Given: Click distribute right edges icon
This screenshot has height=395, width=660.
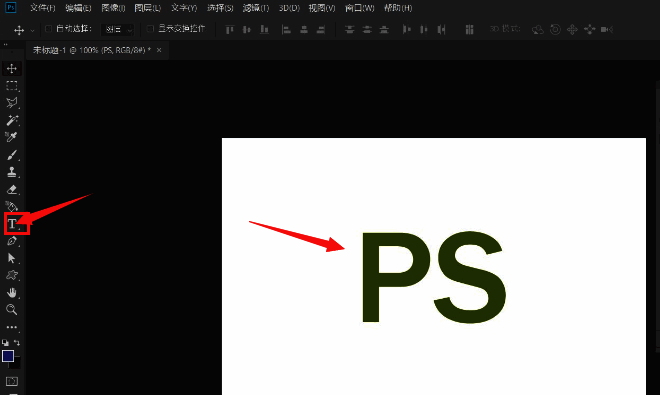Looking at the screenshot, I should click(x=441, y=29).
